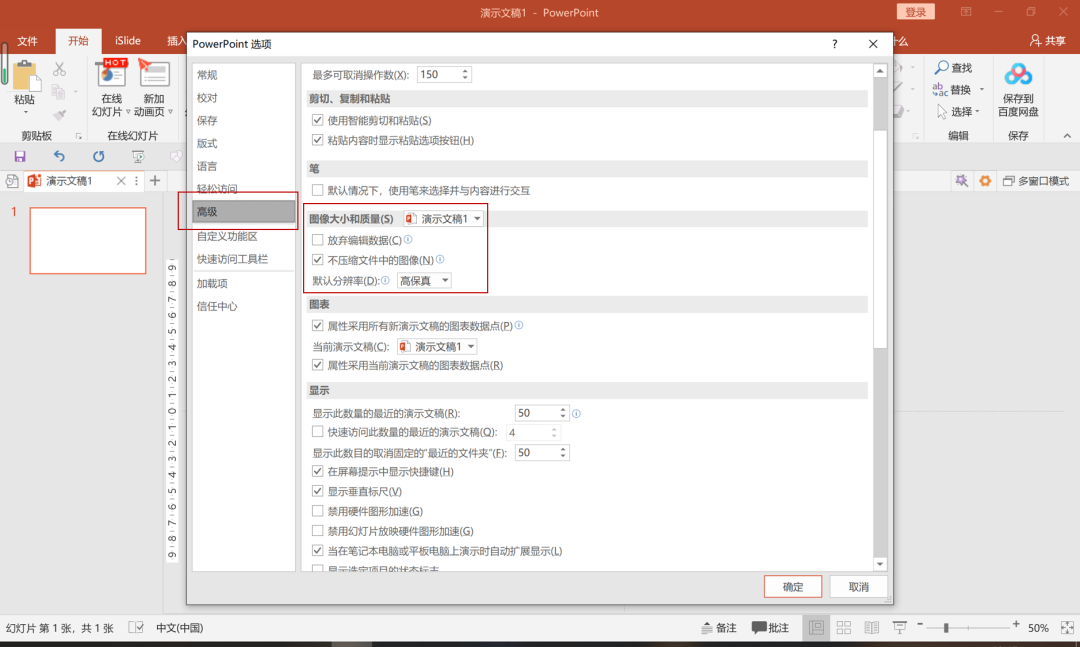Image resolution: width=1080 pixels, height=647 pixels.
Task: Open default resolution dropdown (高保真)
Action: (x=424, y=280)
